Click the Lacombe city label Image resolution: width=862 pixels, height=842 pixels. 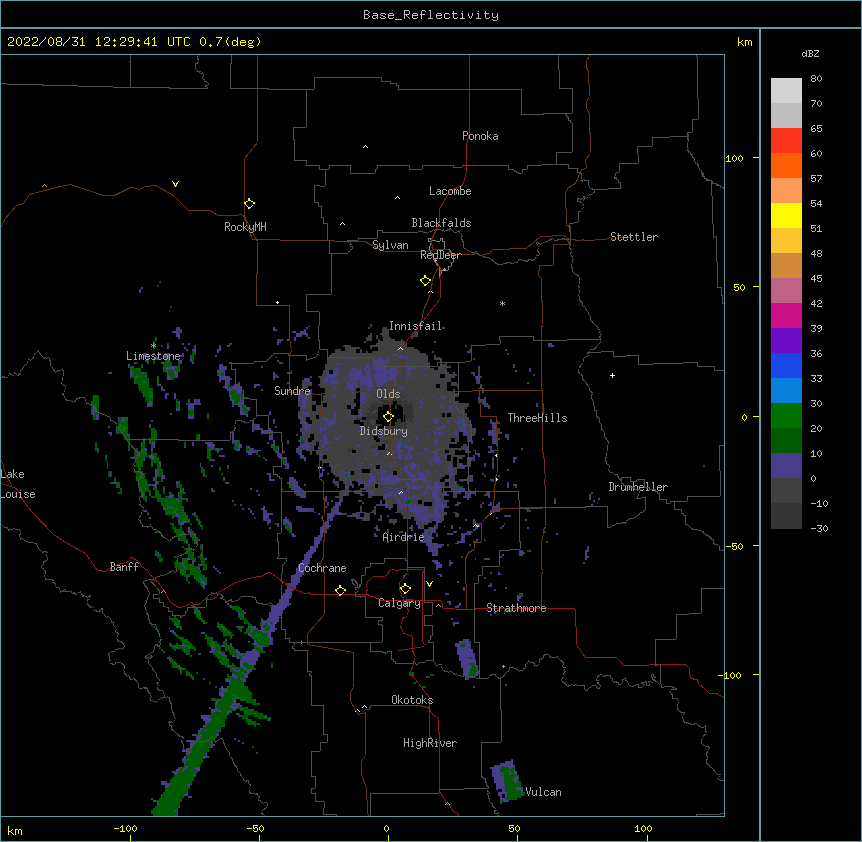pos(450,191)
